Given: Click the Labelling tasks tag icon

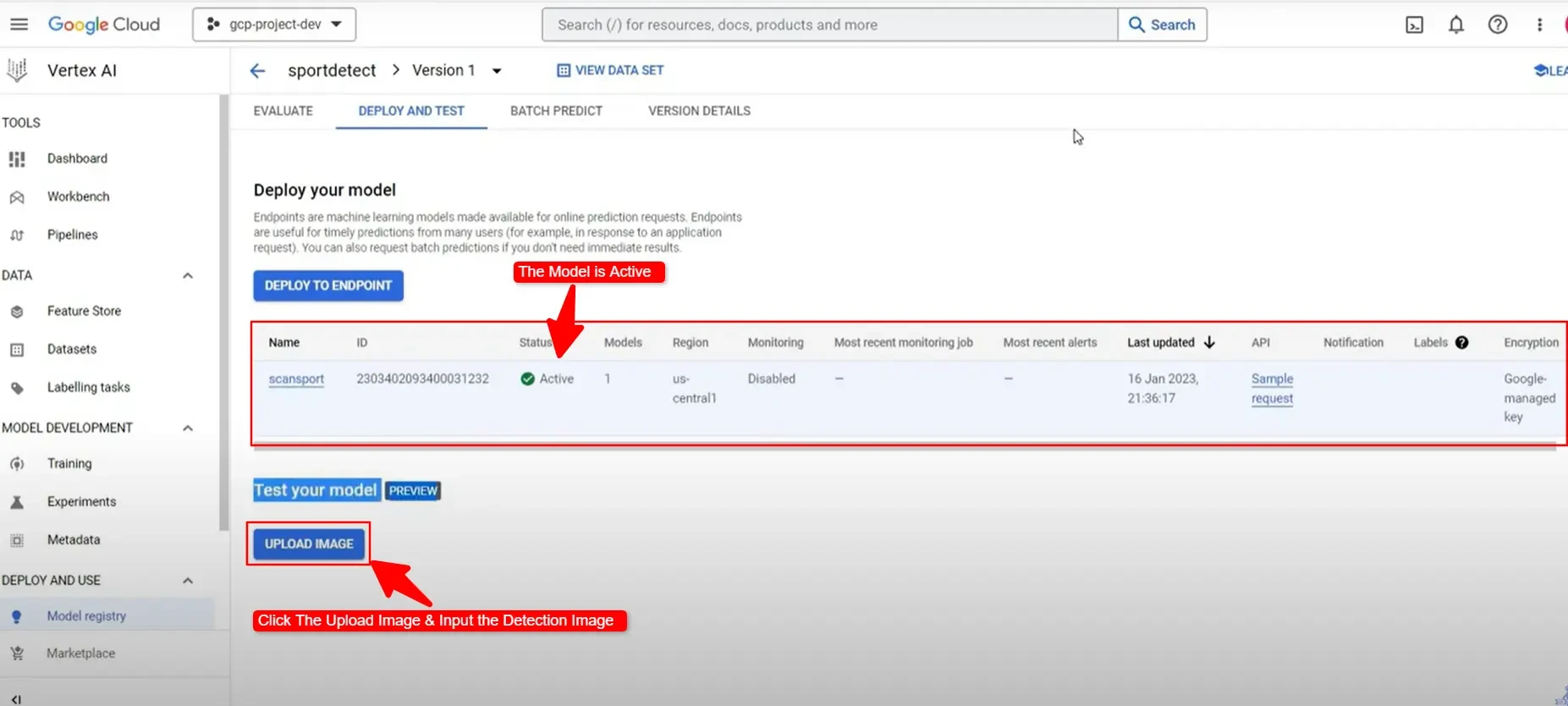Looking at the screenshot, I should point(17,388).
